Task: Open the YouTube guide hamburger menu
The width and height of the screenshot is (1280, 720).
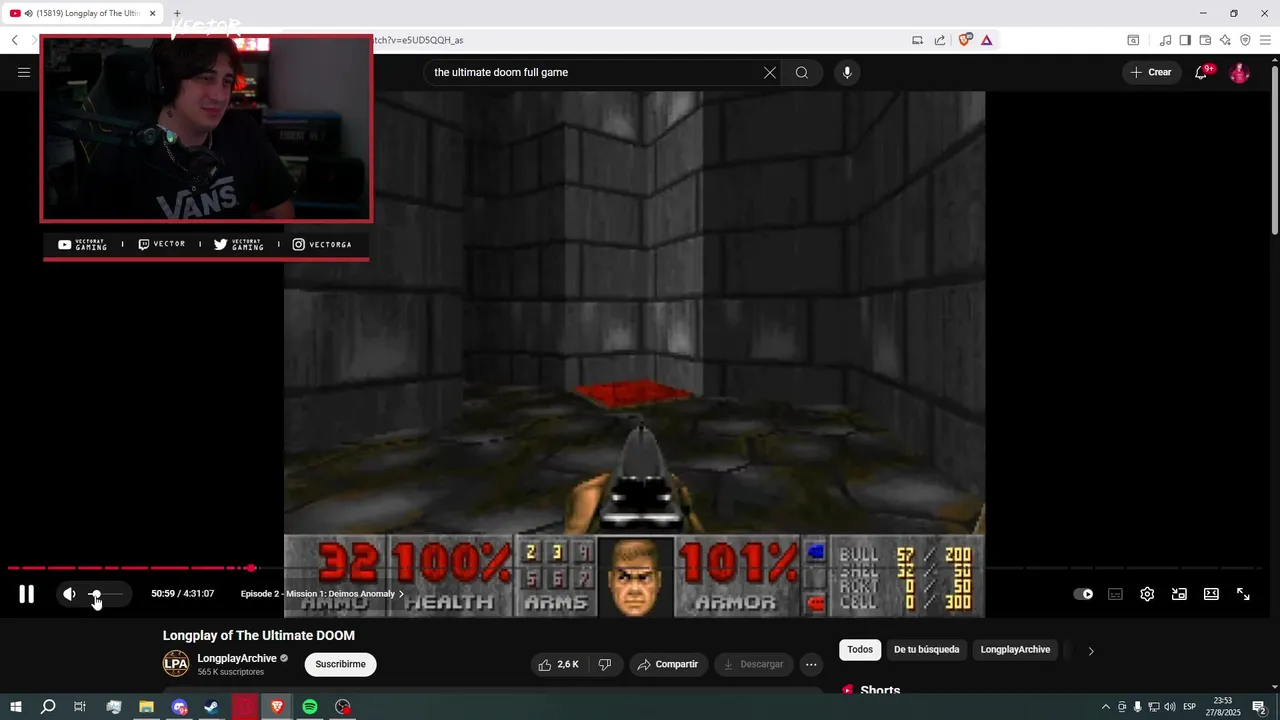Action: (24, 72)
